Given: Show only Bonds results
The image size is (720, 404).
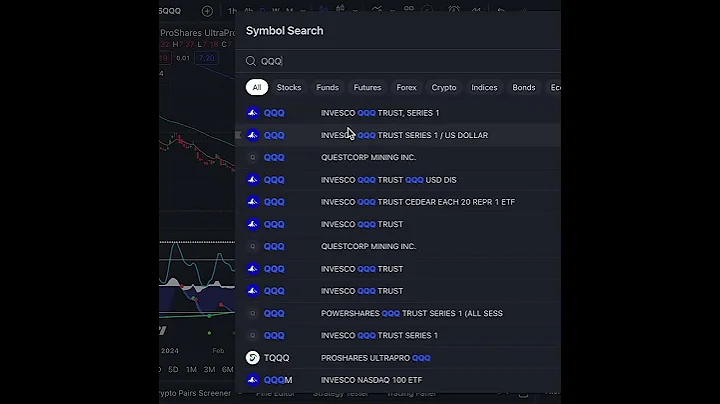Looking at the screenshot, I should click(x=523, y=87).
